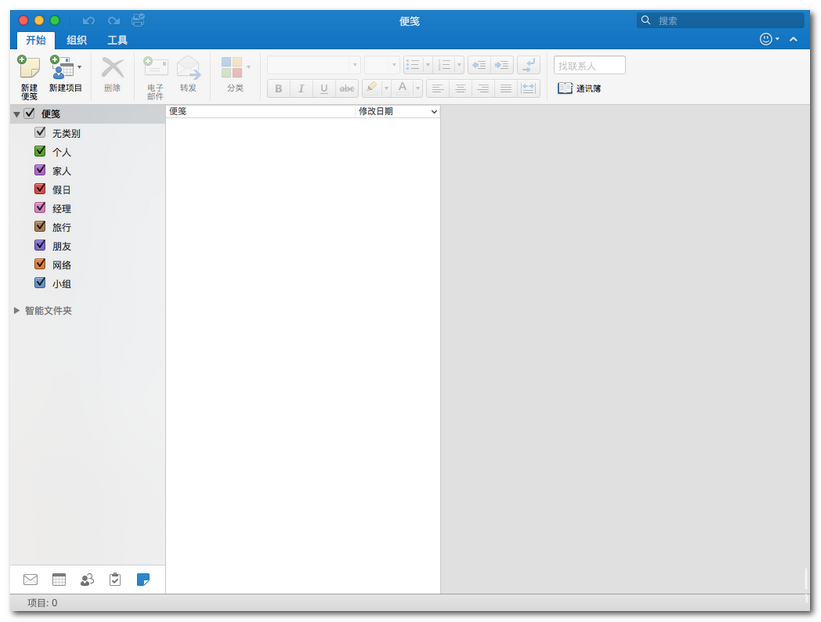Open the highlight color dropdown arrow

point(386,88)
